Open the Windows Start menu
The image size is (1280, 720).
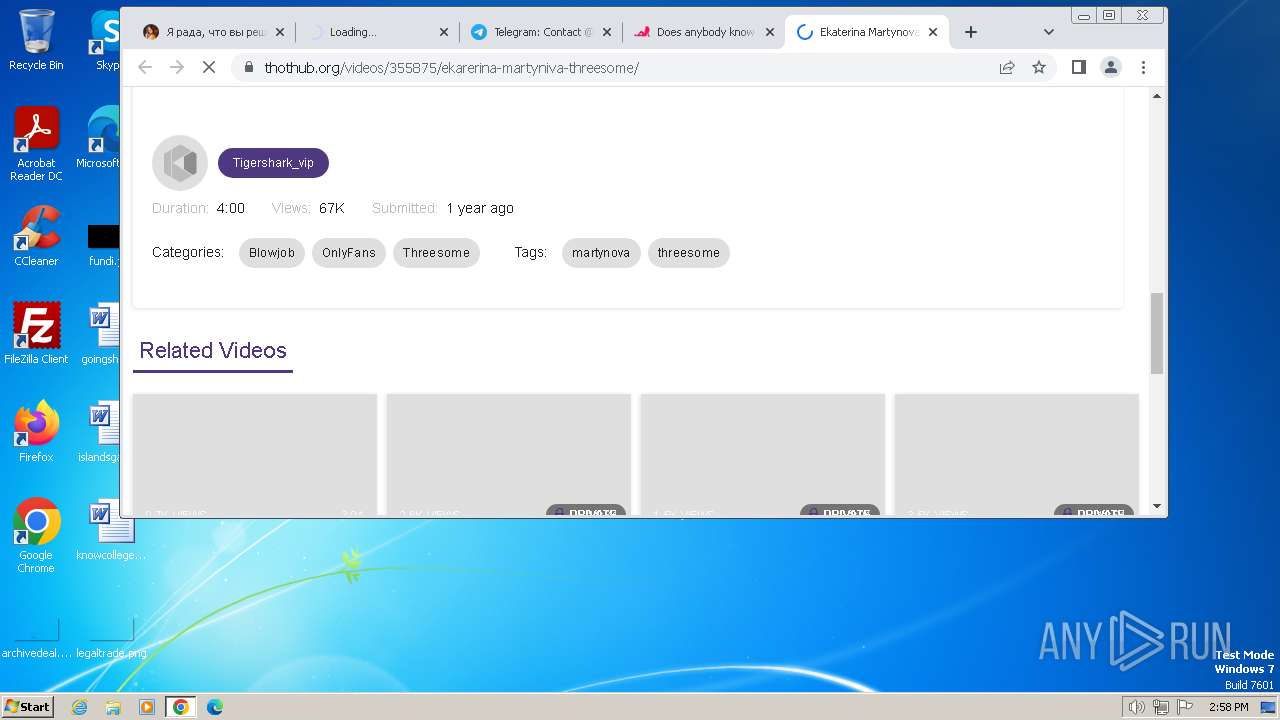click(x=27, y=707)
